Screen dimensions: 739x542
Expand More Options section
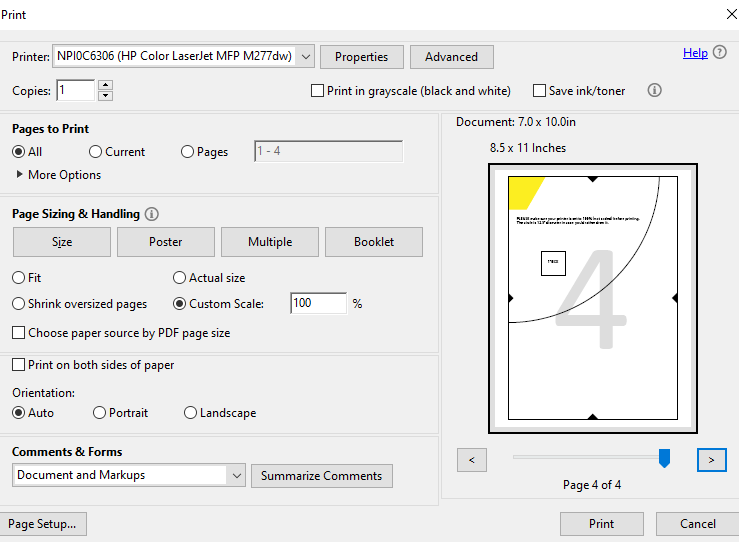coord(21,175)
